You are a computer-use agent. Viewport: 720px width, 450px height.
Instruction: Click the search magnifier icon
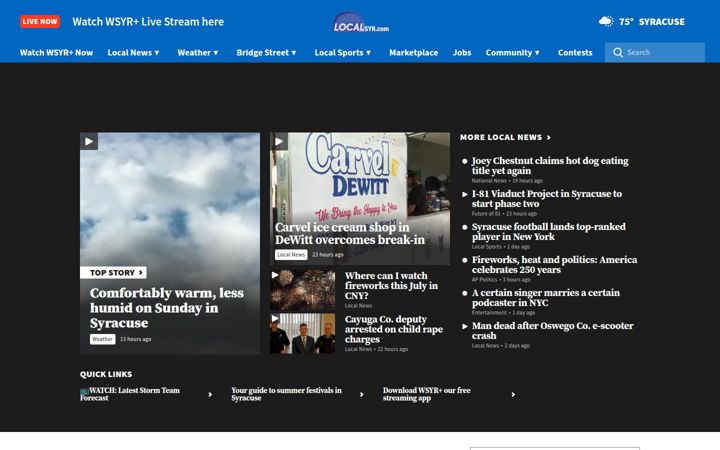(618, 52)
